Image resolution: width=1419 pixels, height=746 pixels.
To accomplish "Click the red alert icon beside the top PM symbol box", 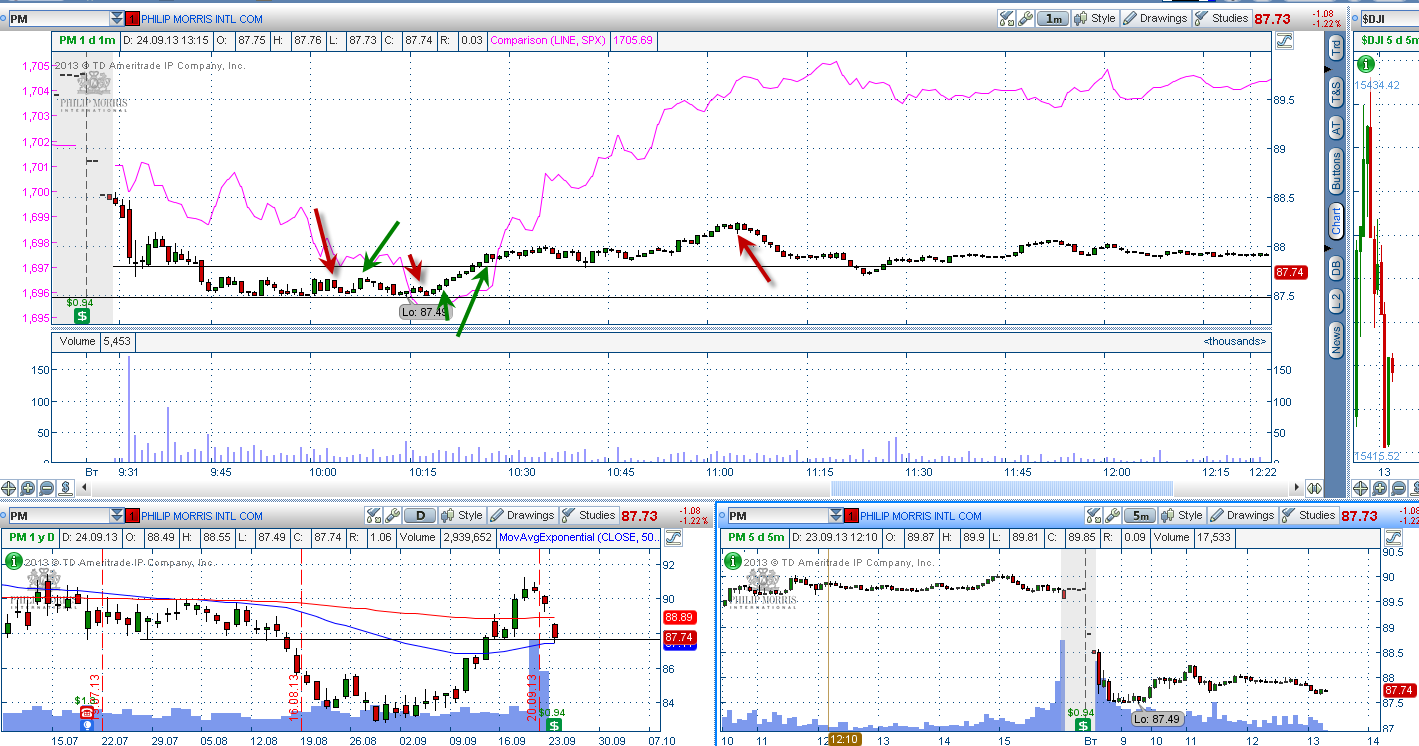I will click(x=134, y=18).
